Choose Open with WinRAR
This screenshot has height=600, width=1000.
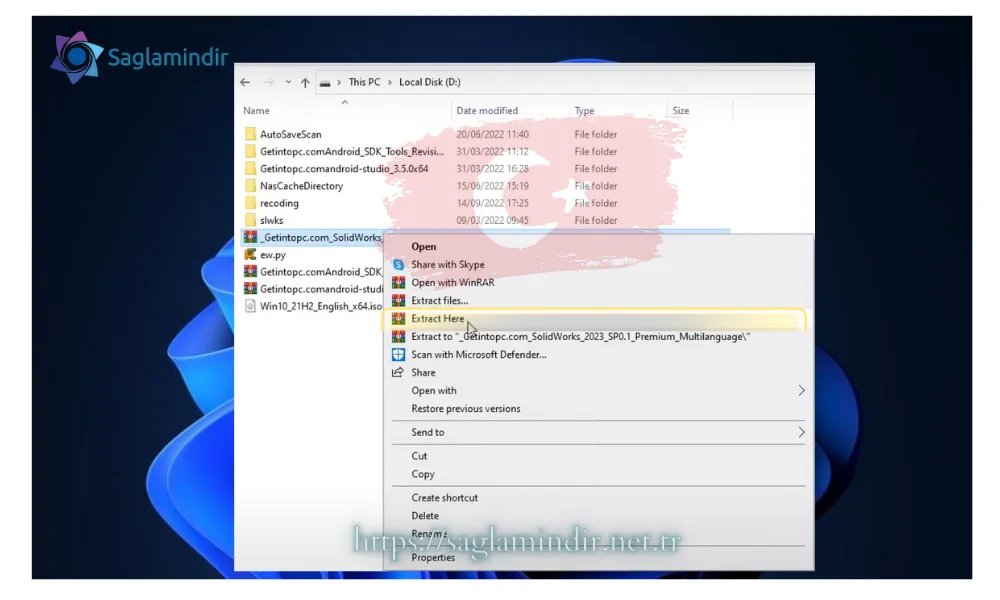[452, 282]
